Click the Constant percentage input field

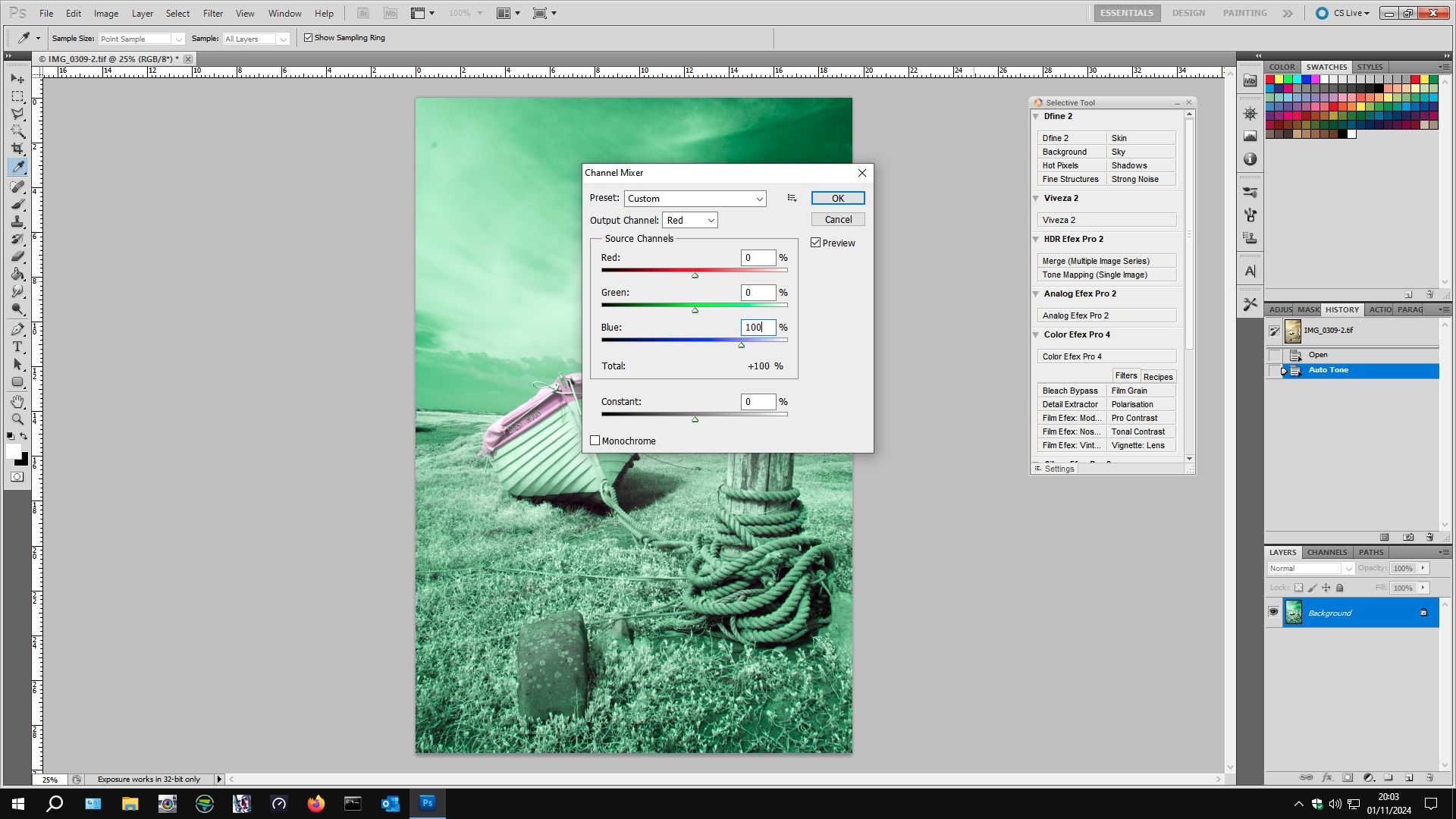pos(758,402)
